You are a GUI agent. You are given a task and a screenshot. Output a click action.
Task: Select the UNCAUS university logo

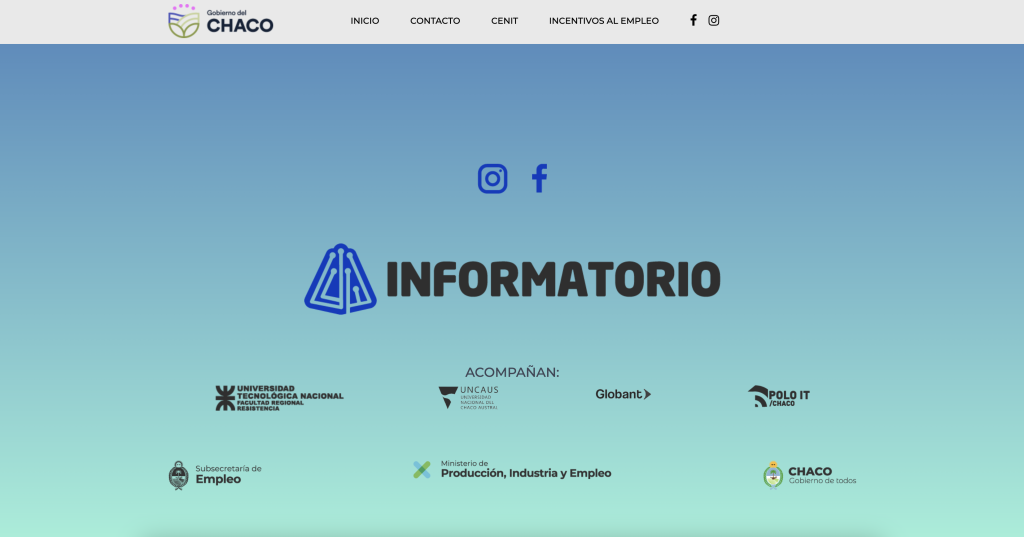[x=468, y=397]
